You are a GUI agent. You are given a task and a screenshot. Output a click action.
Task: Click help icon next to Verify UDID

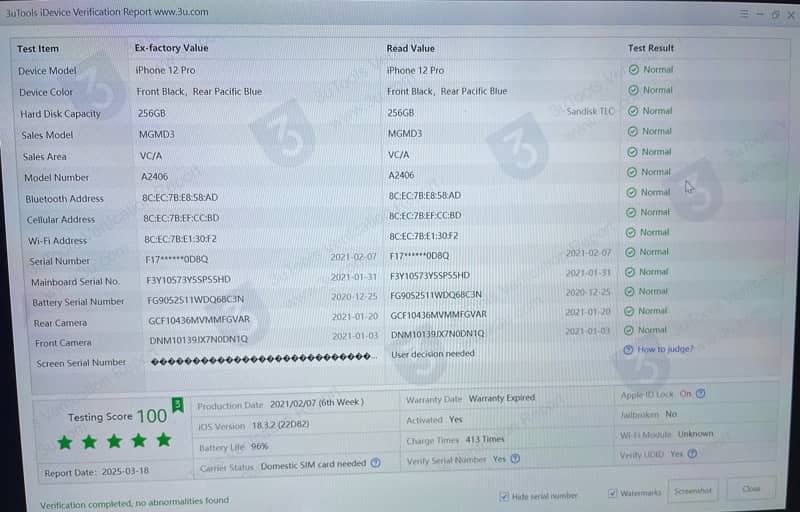click(x=692, y=453)
